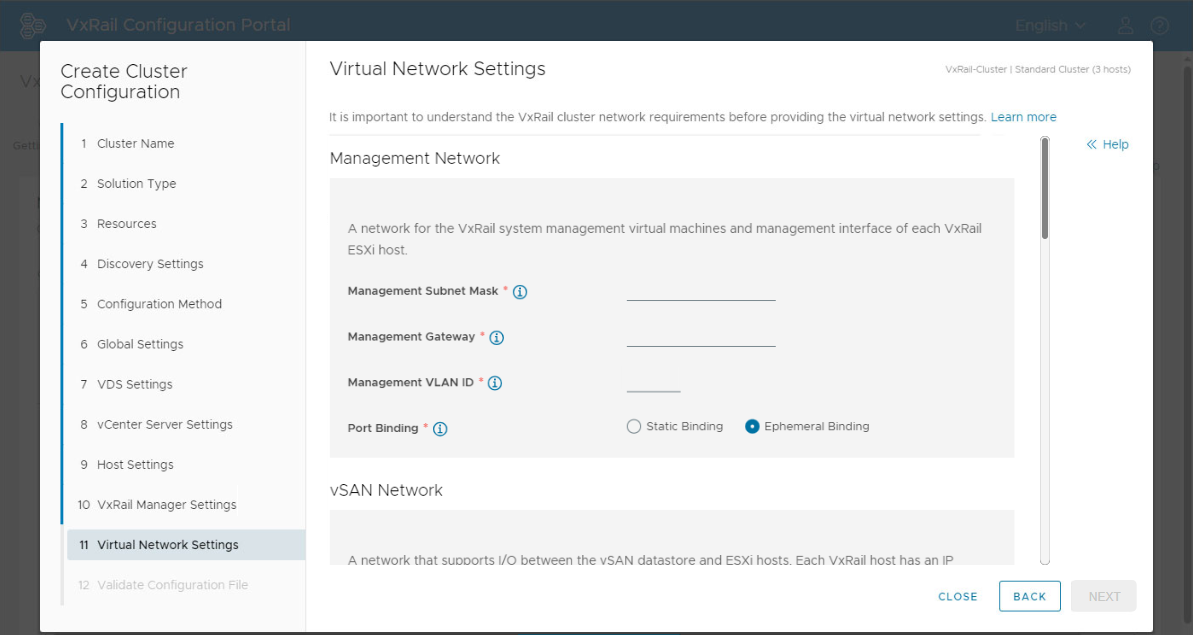
Task: Click the Virtual Network Settings page title
Action: pyautogui.click(x=437, y=69)
